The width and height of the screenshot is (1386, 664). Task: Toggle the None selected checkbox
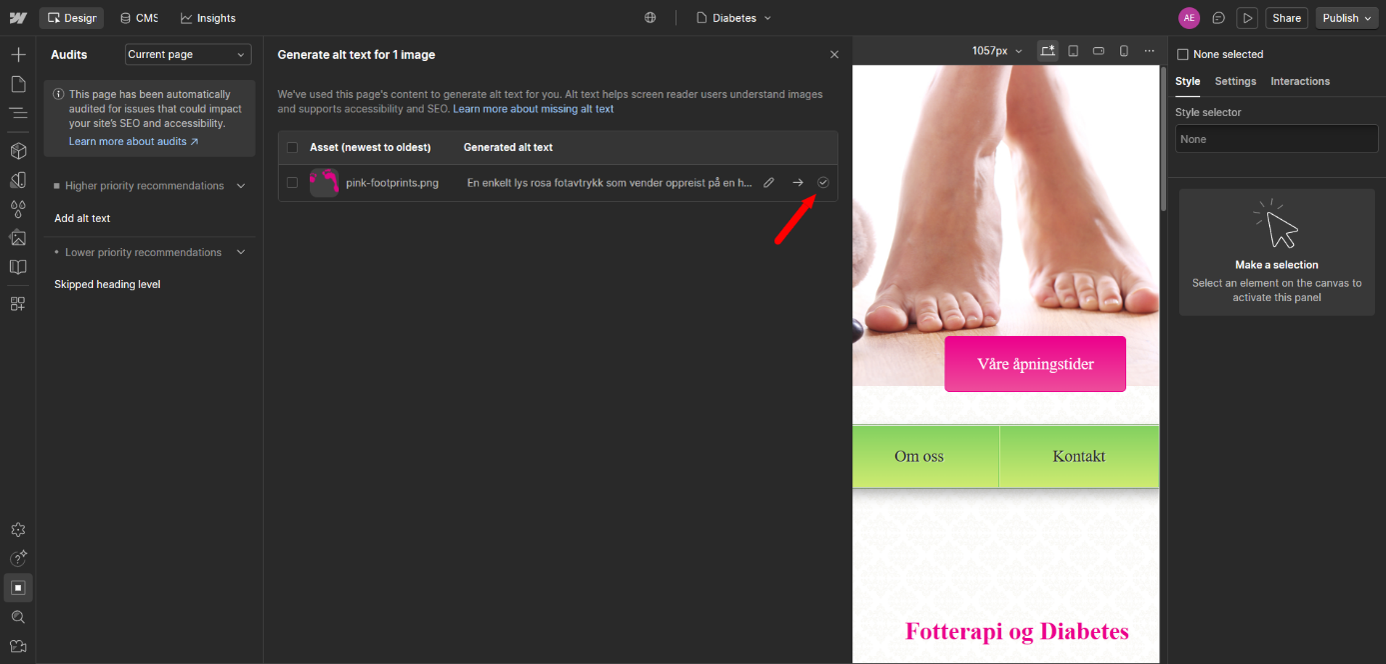point(1183,55)
